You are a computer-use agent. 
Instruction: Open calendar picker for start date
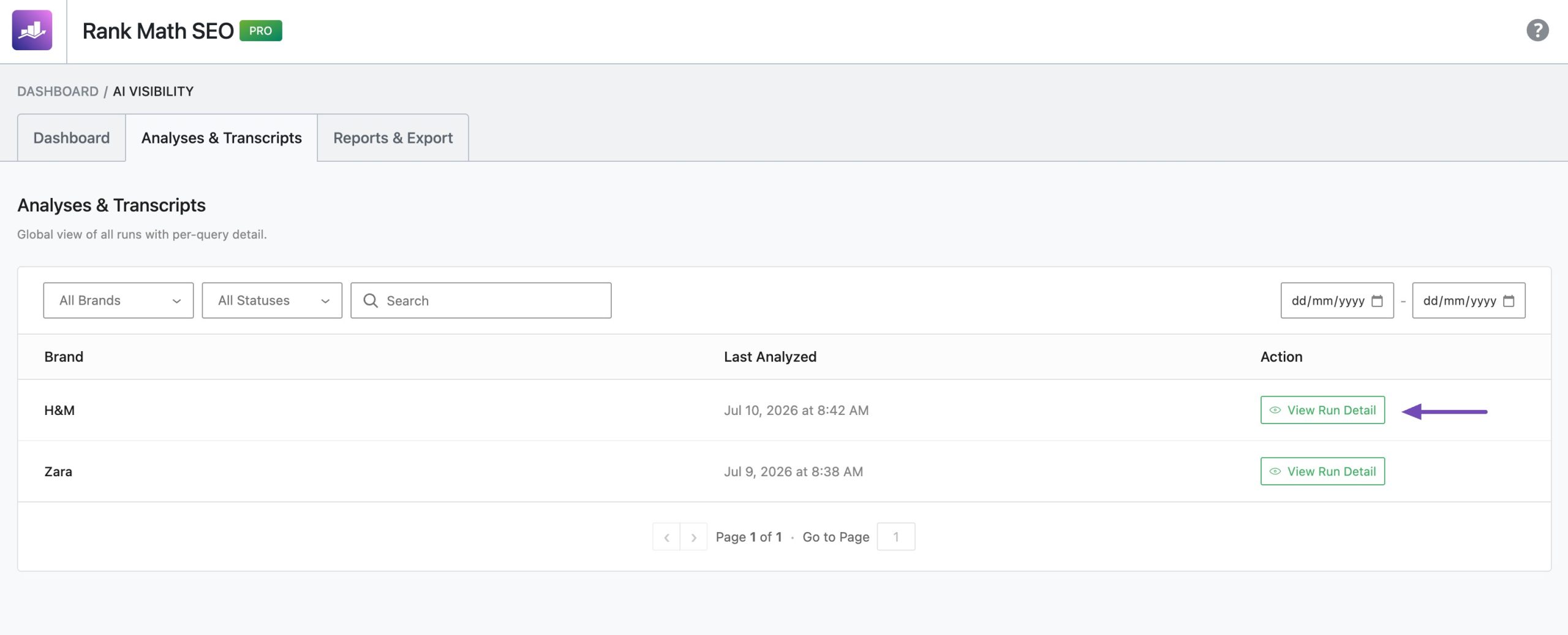coord(1377,301)
